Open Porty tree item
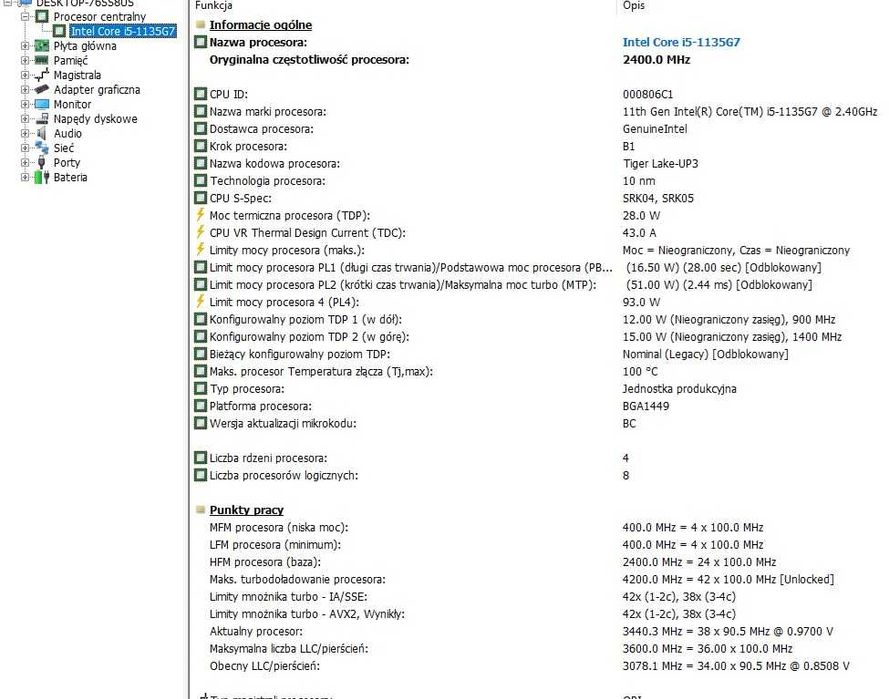Image resolution: width=889 pixels, height=699 pixels. 67,163
